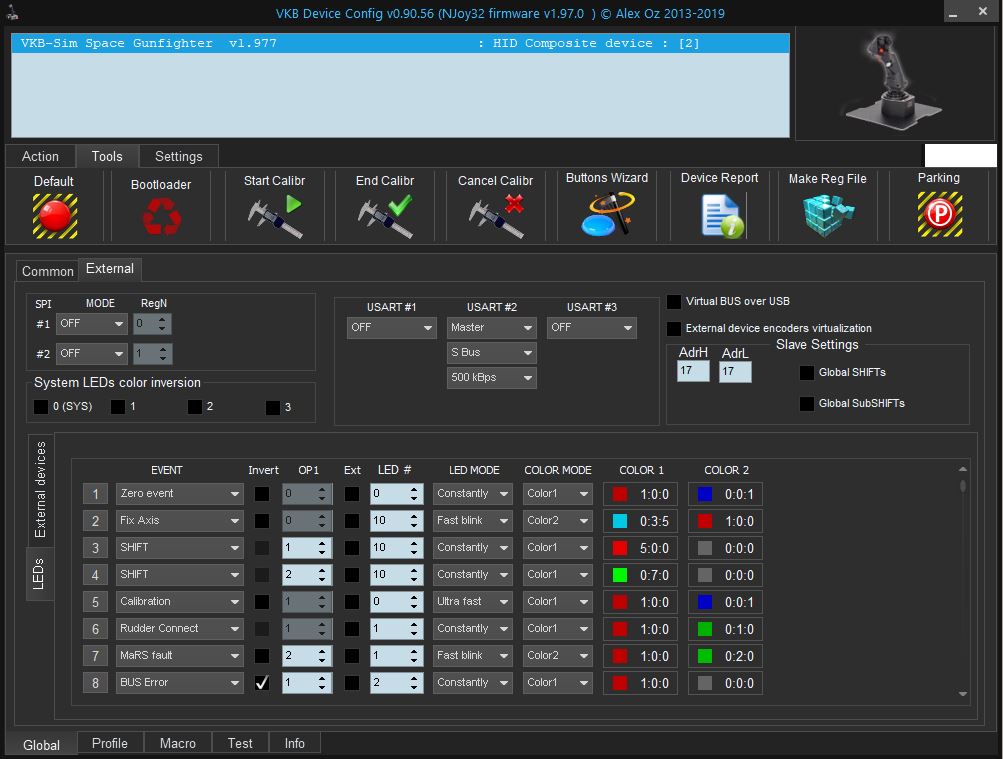Switch to the Action tab

40,156
